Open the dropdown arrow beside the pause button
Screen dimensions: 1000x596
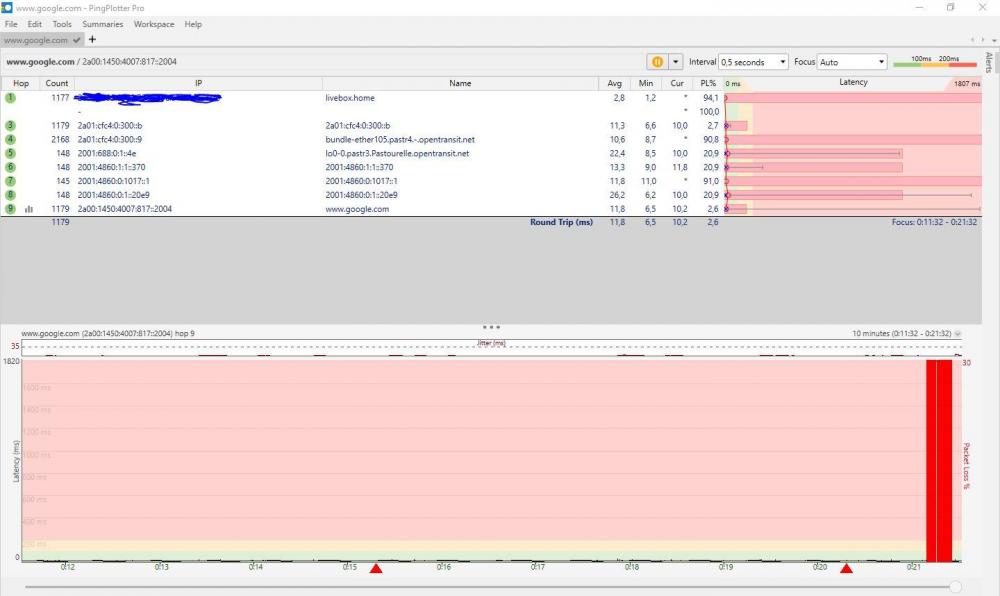tap(675, 62)
